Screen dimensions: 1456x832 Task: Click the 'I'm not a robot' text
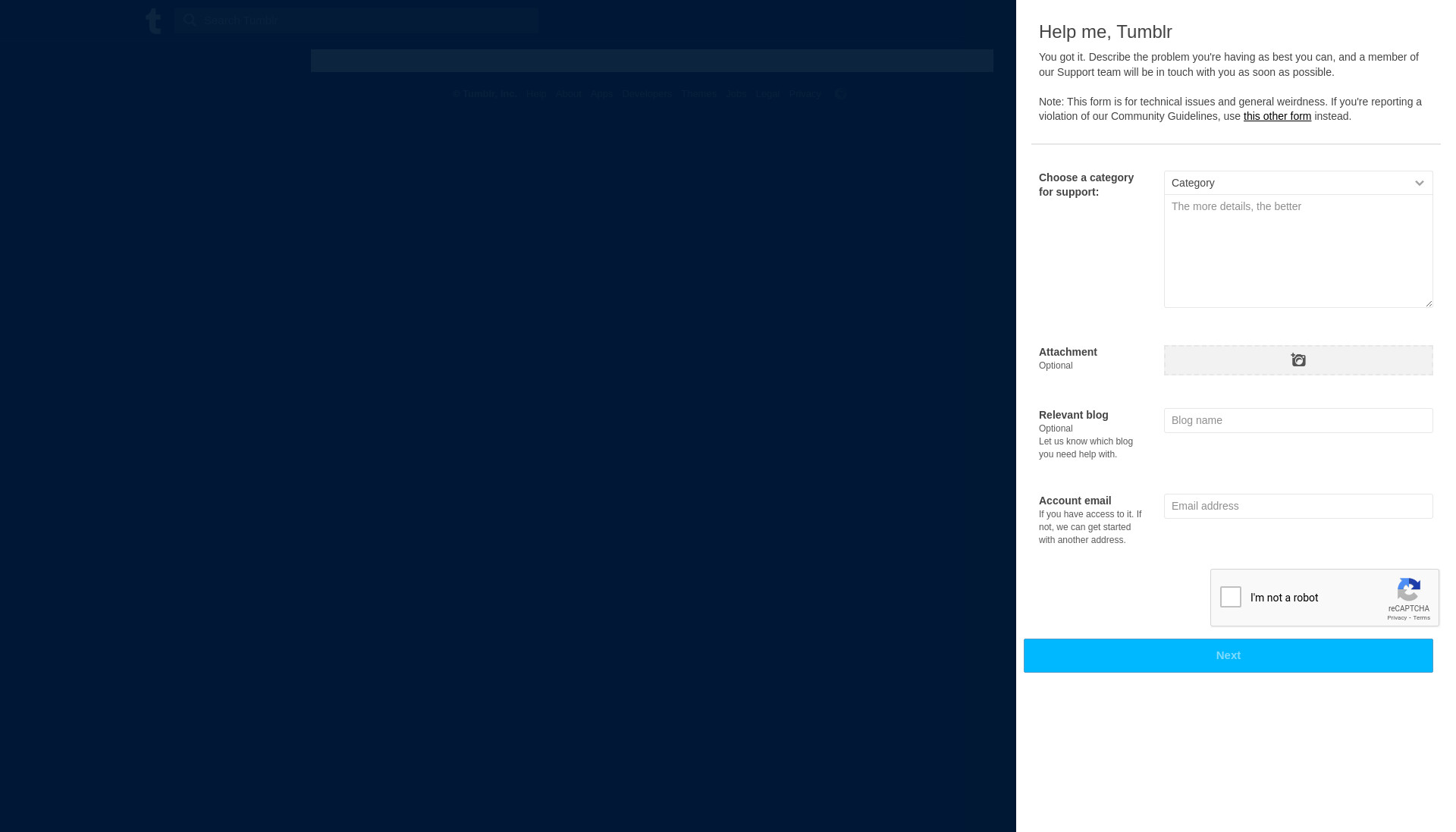coord(1285,598)
